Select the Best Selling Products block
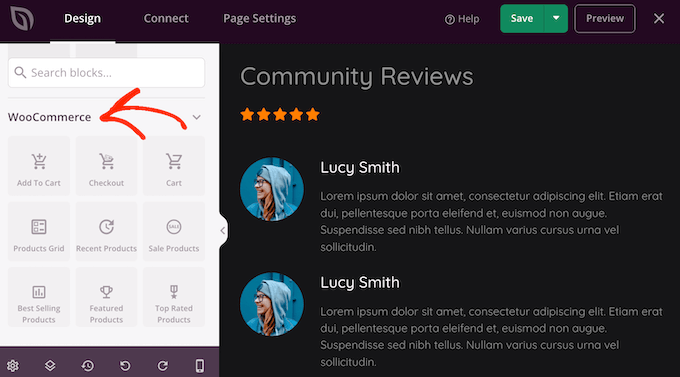Image resolution: width=680 pixels, height=377 pixels. 39,297
